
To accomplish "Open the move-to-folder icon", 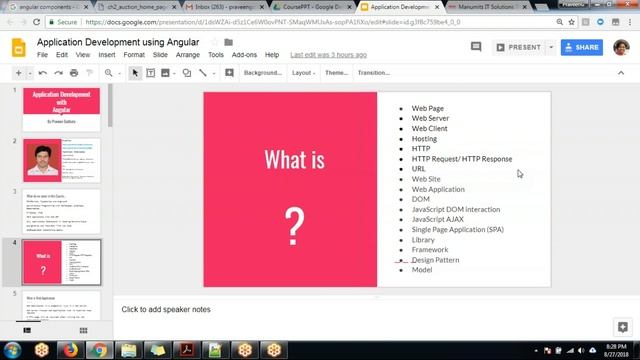I will (229, 42).
